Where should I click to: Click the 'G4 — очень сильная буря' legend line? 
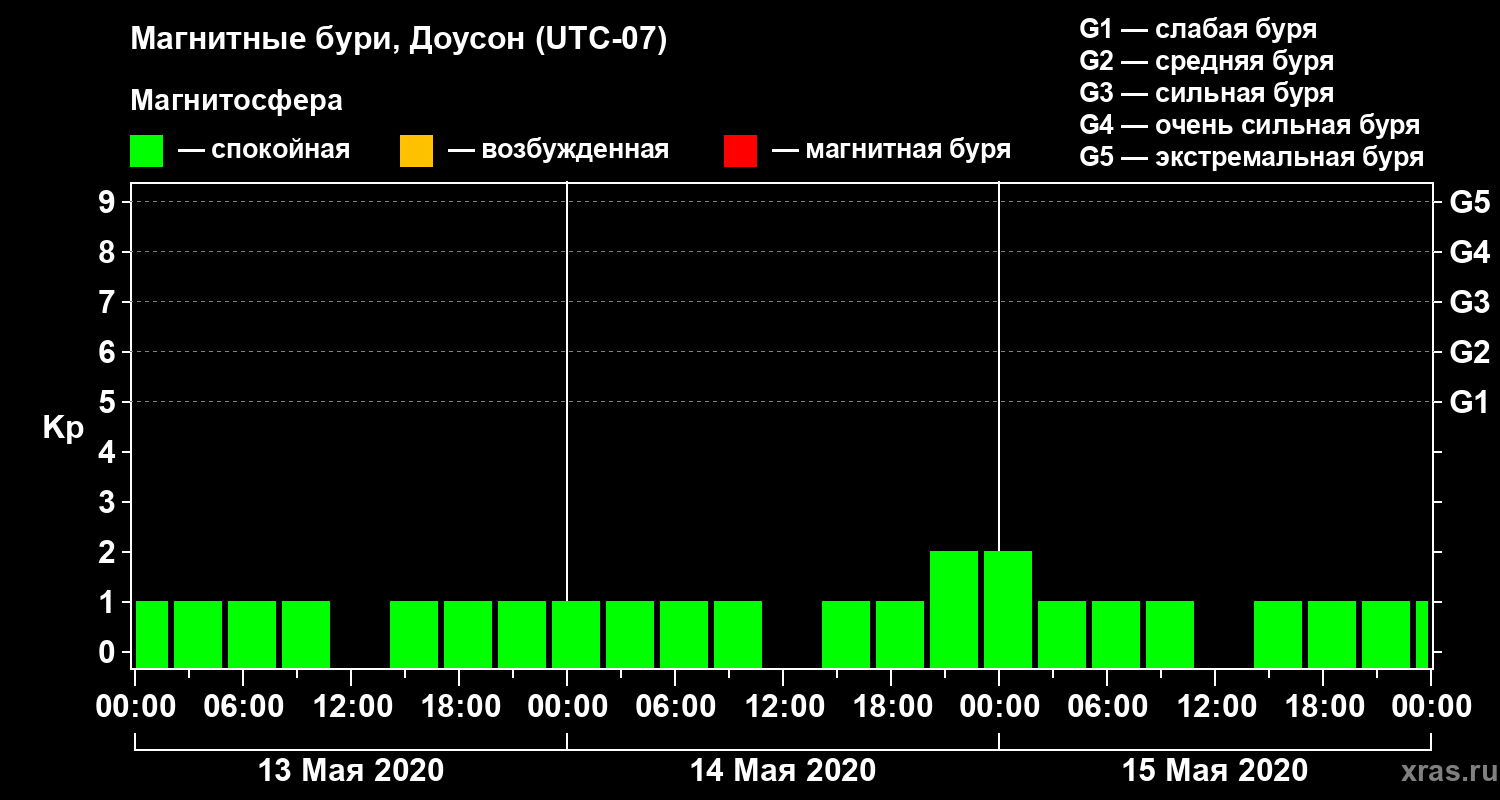tap(1250, 125)
